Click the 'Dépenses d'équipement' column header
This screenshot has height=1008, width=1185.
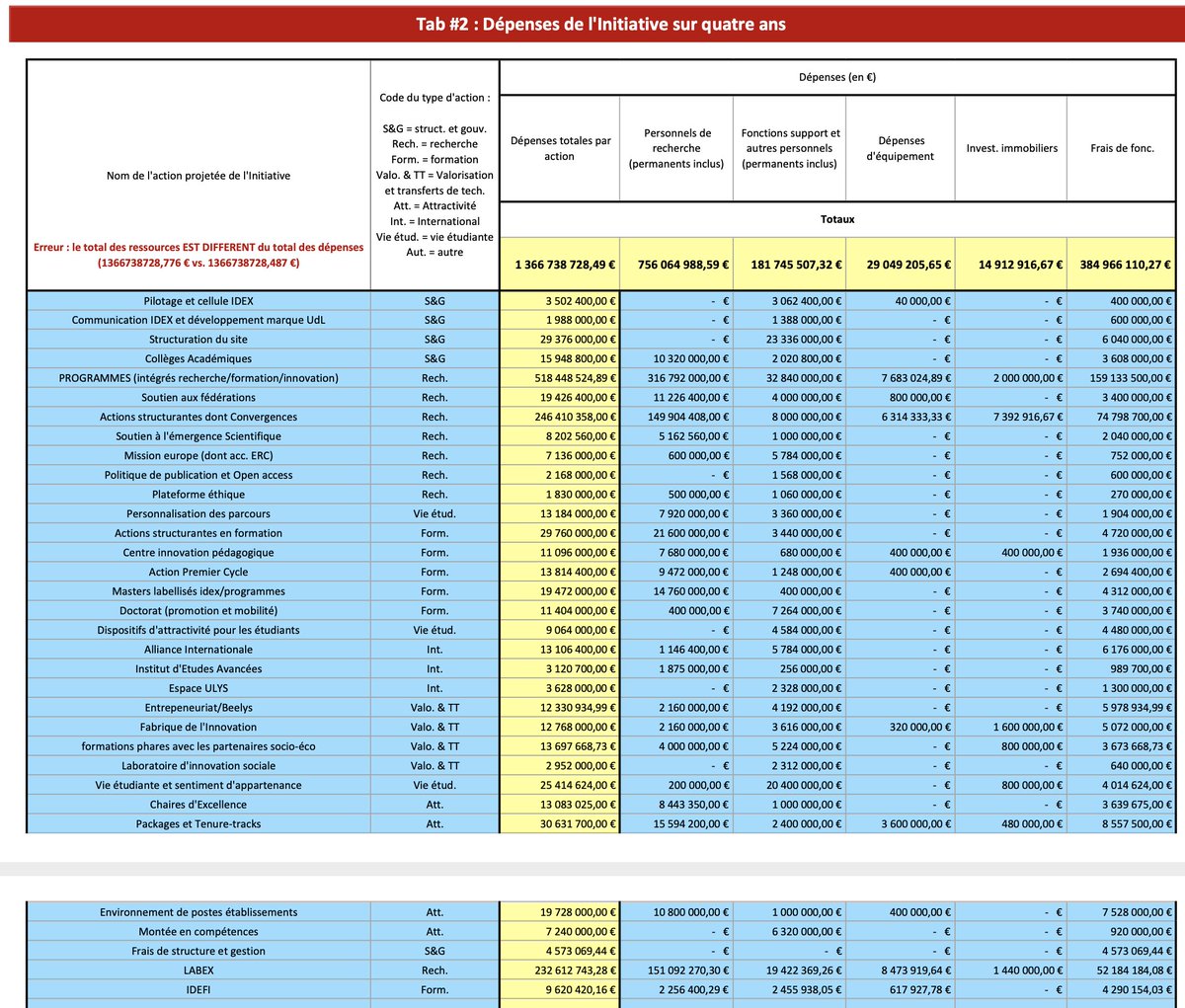coord(901,148)
